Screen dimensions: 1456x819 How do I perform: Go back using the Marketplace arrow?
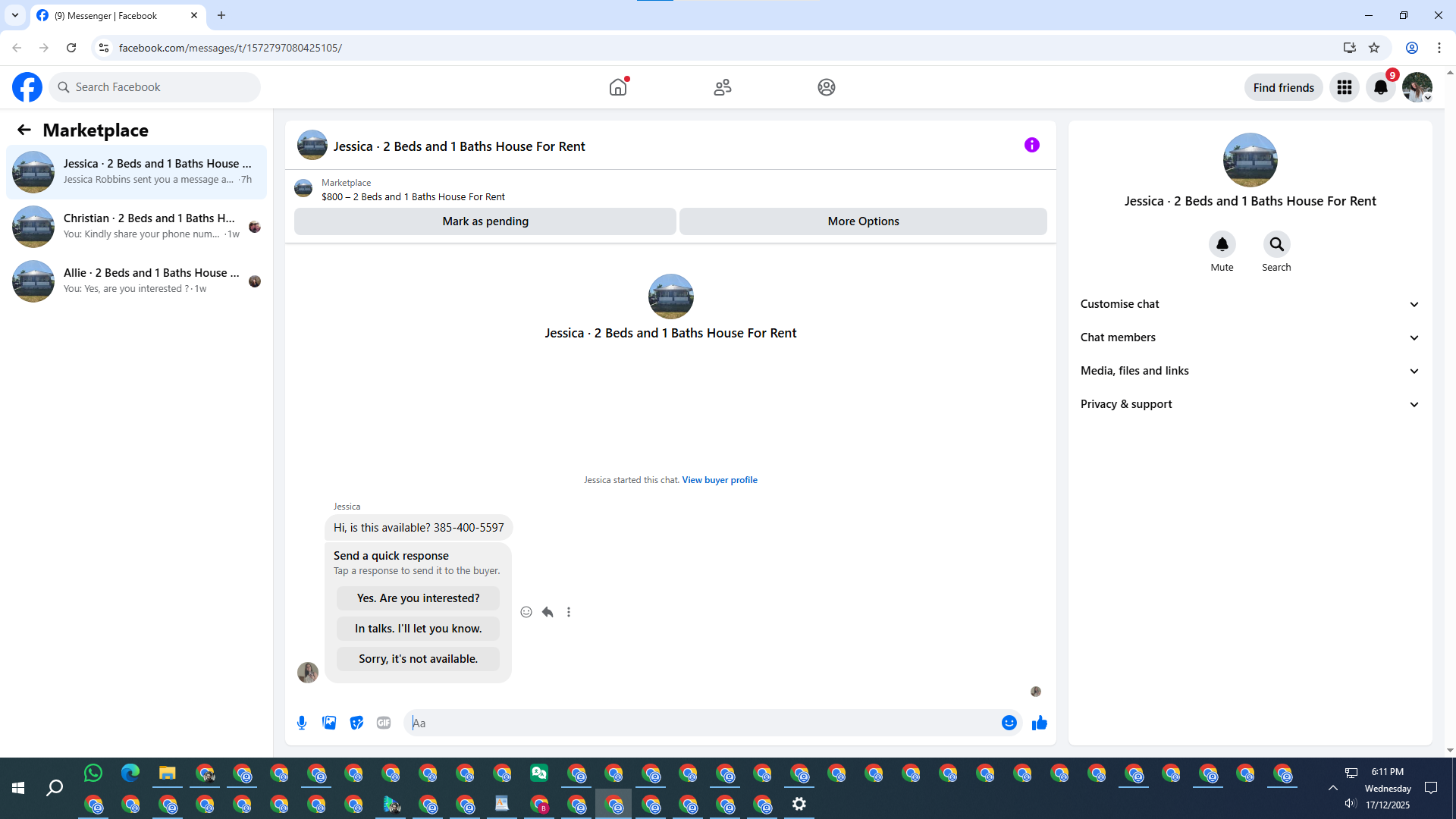pos(24,130)
